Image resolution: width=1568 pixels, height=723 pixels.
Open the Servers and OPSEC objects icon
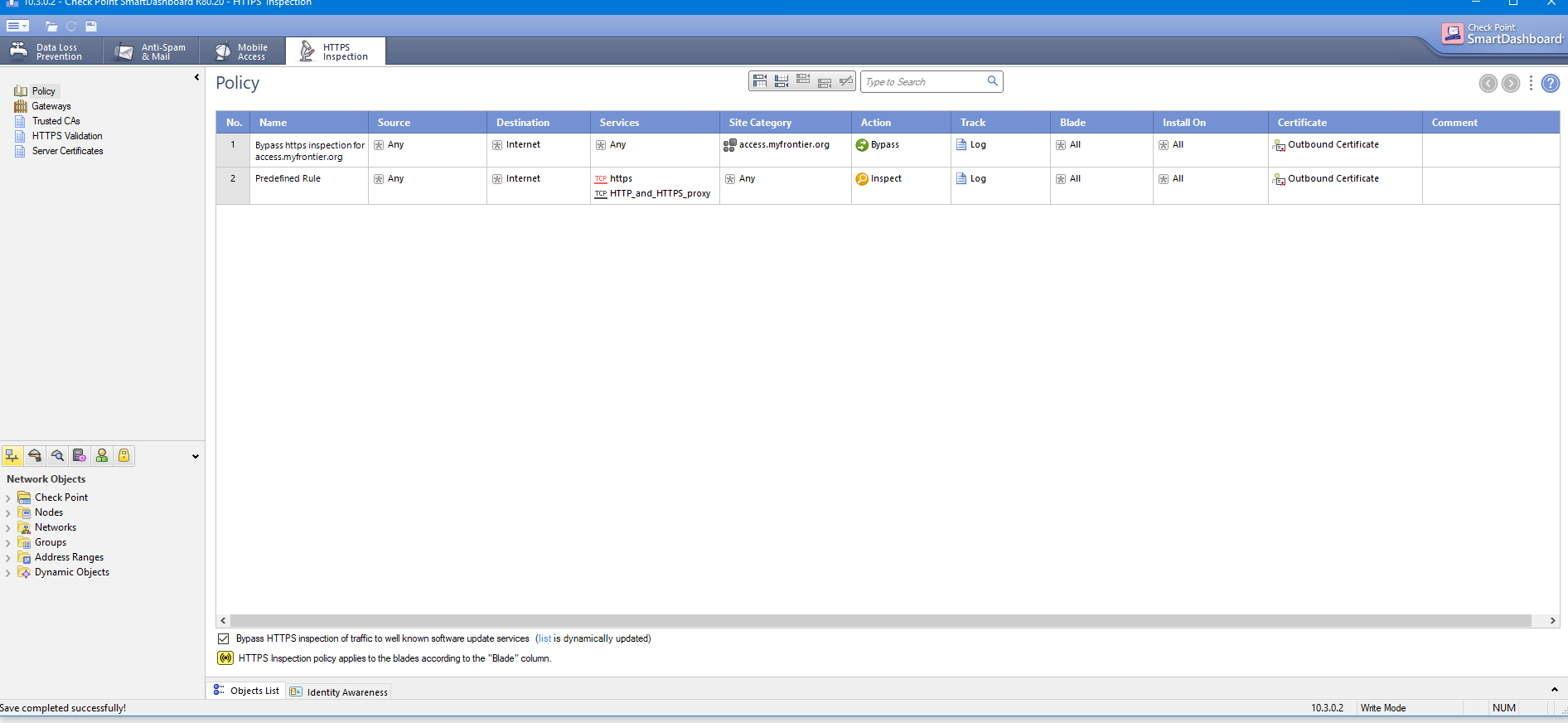79,456
